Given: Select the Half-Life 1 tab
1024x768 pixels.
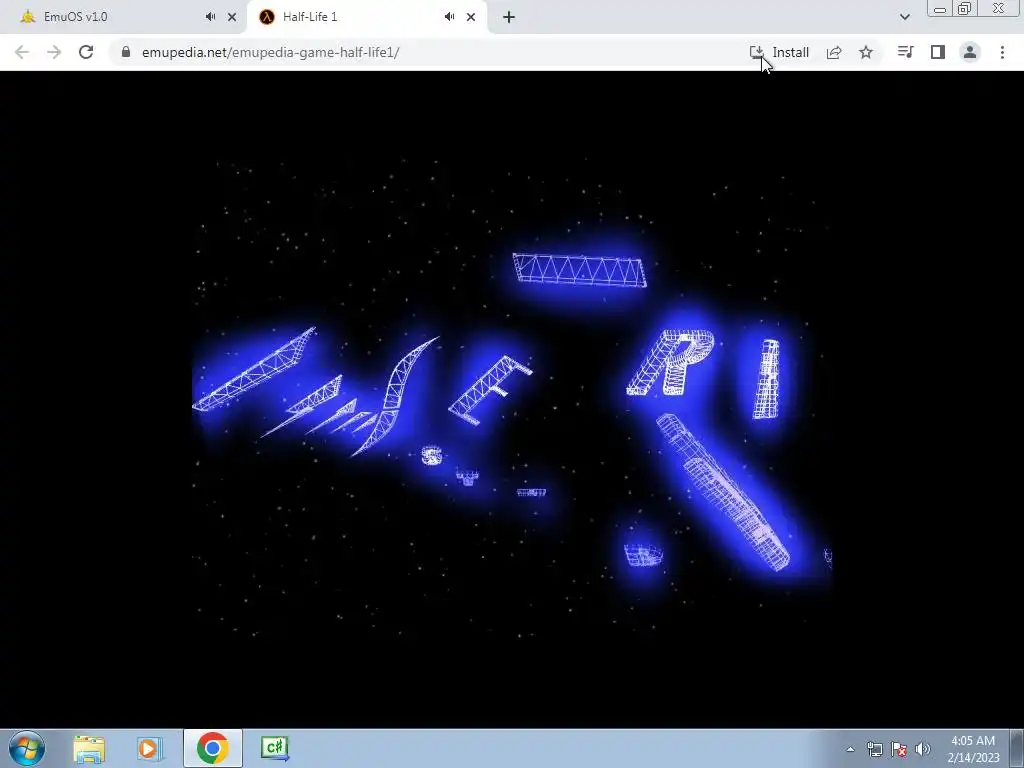Looking at the screenshot, I should [366, 17].
